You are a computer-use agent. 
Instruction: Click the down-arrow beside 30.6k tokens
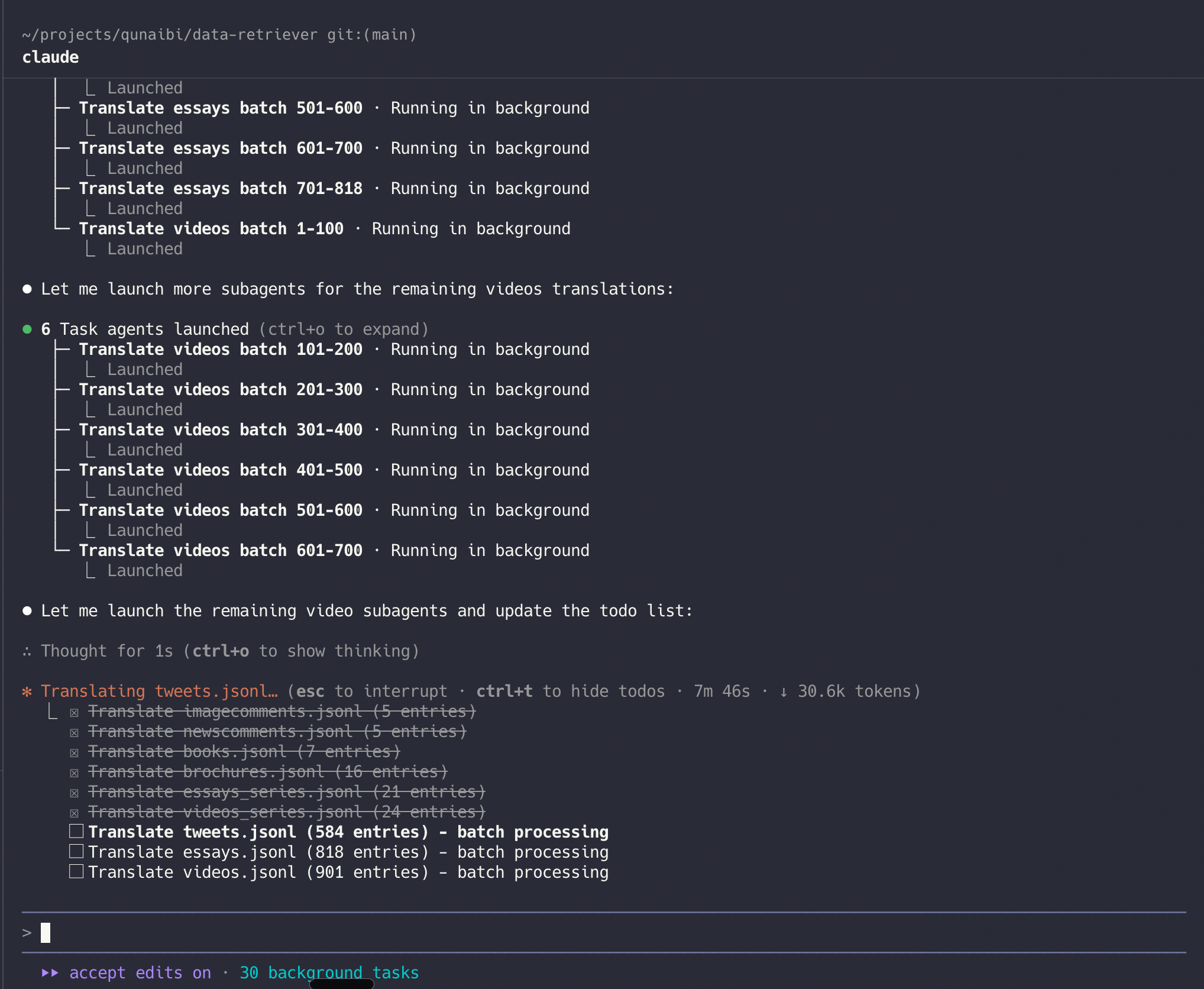784,691
